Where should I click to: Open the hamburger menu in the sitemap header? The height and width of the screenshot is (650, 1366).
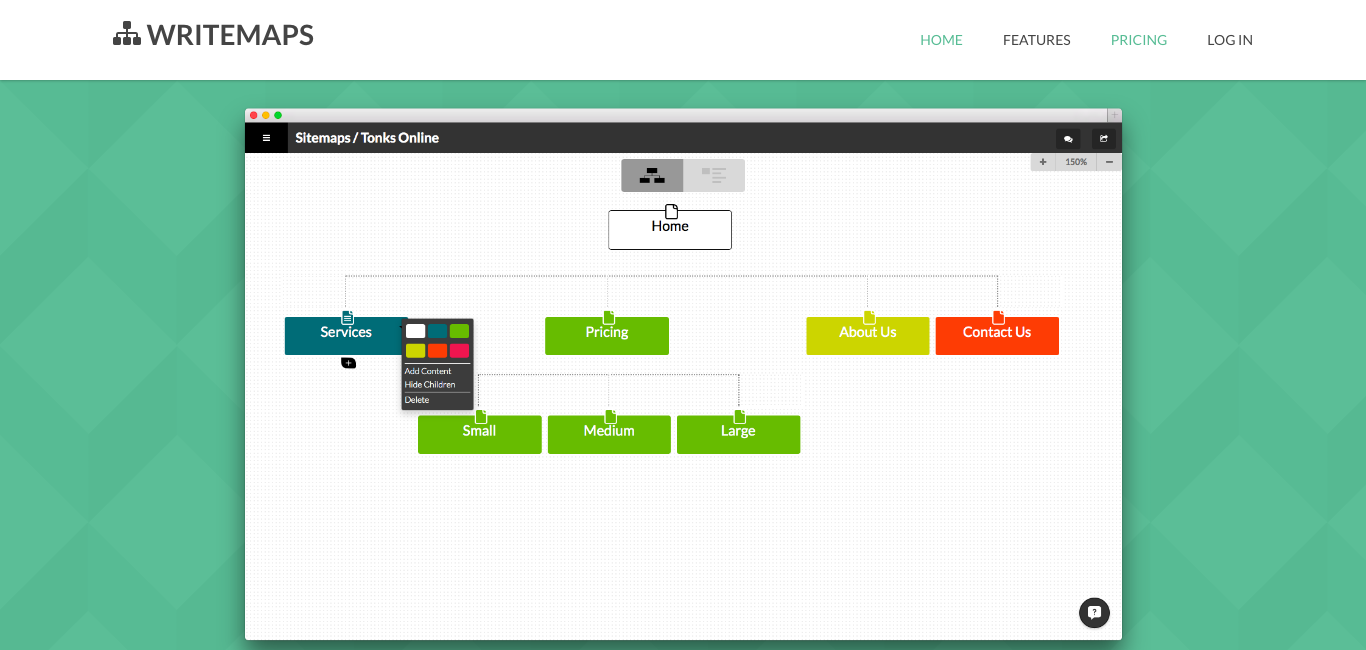(x=266, y=138)
